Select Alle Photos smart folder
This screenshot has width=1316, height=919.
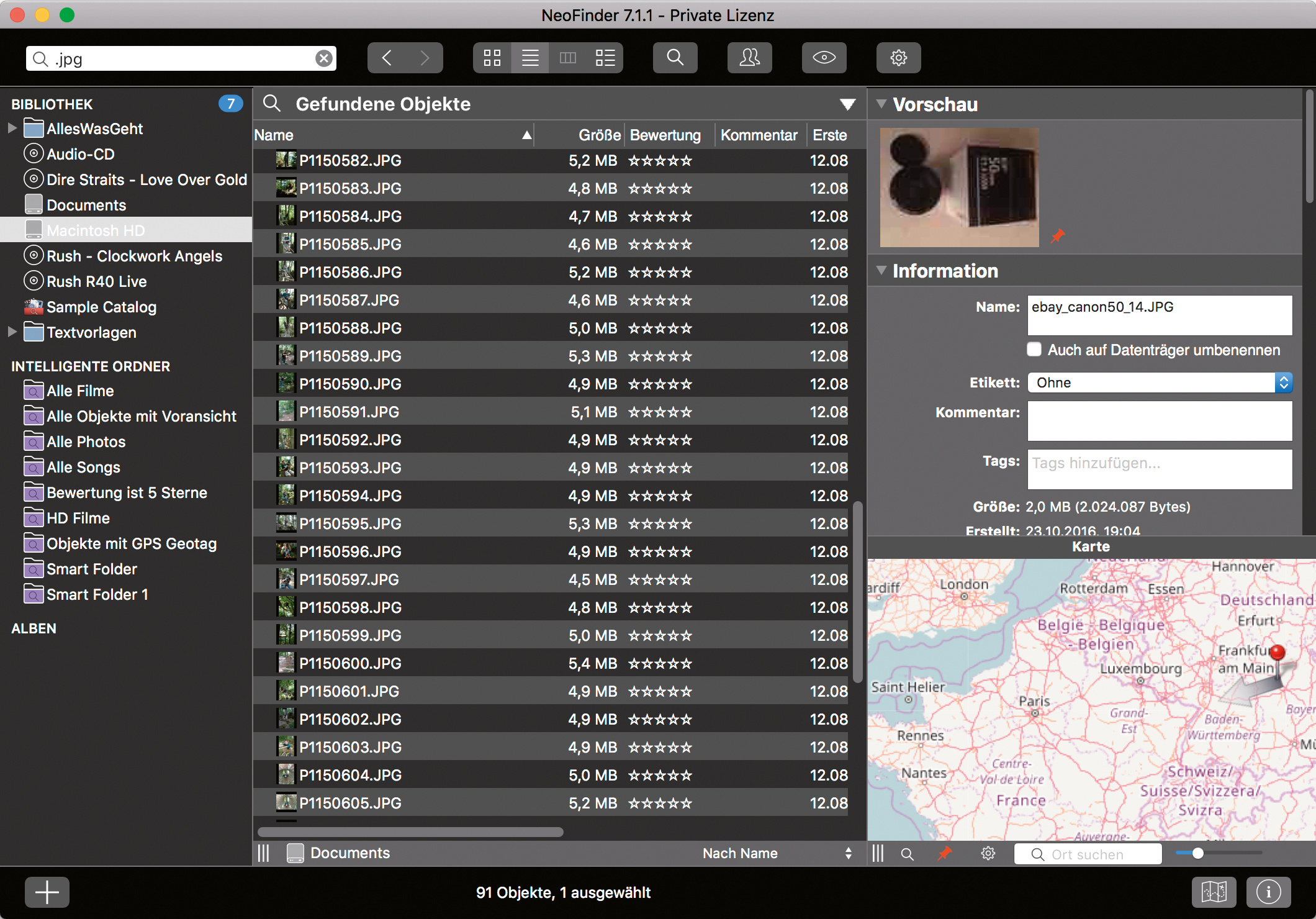coord(86,441)
